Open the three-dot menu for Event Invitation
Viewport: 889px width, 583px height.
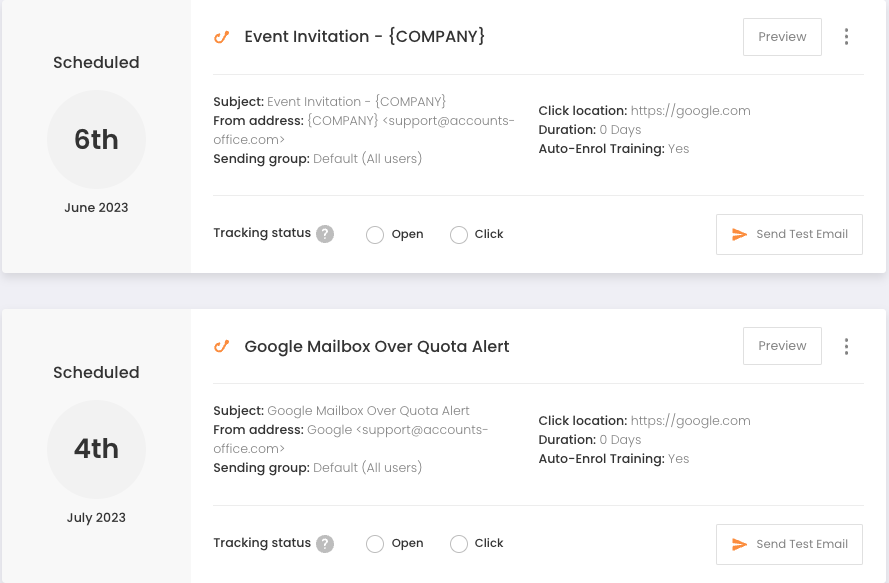[846, 37]
